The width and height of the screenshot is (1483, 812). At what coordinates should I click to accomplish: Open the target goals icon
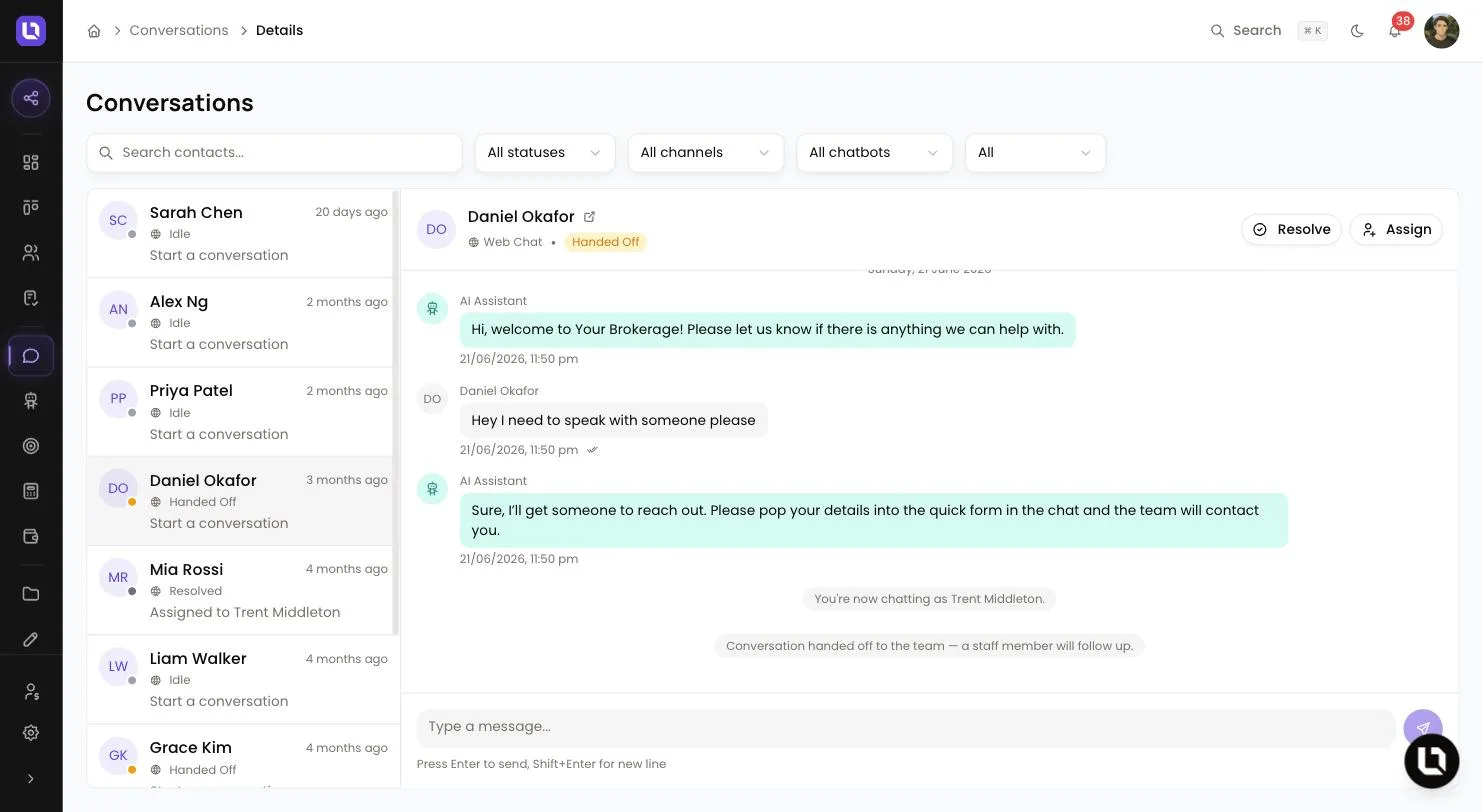[31, 446]
